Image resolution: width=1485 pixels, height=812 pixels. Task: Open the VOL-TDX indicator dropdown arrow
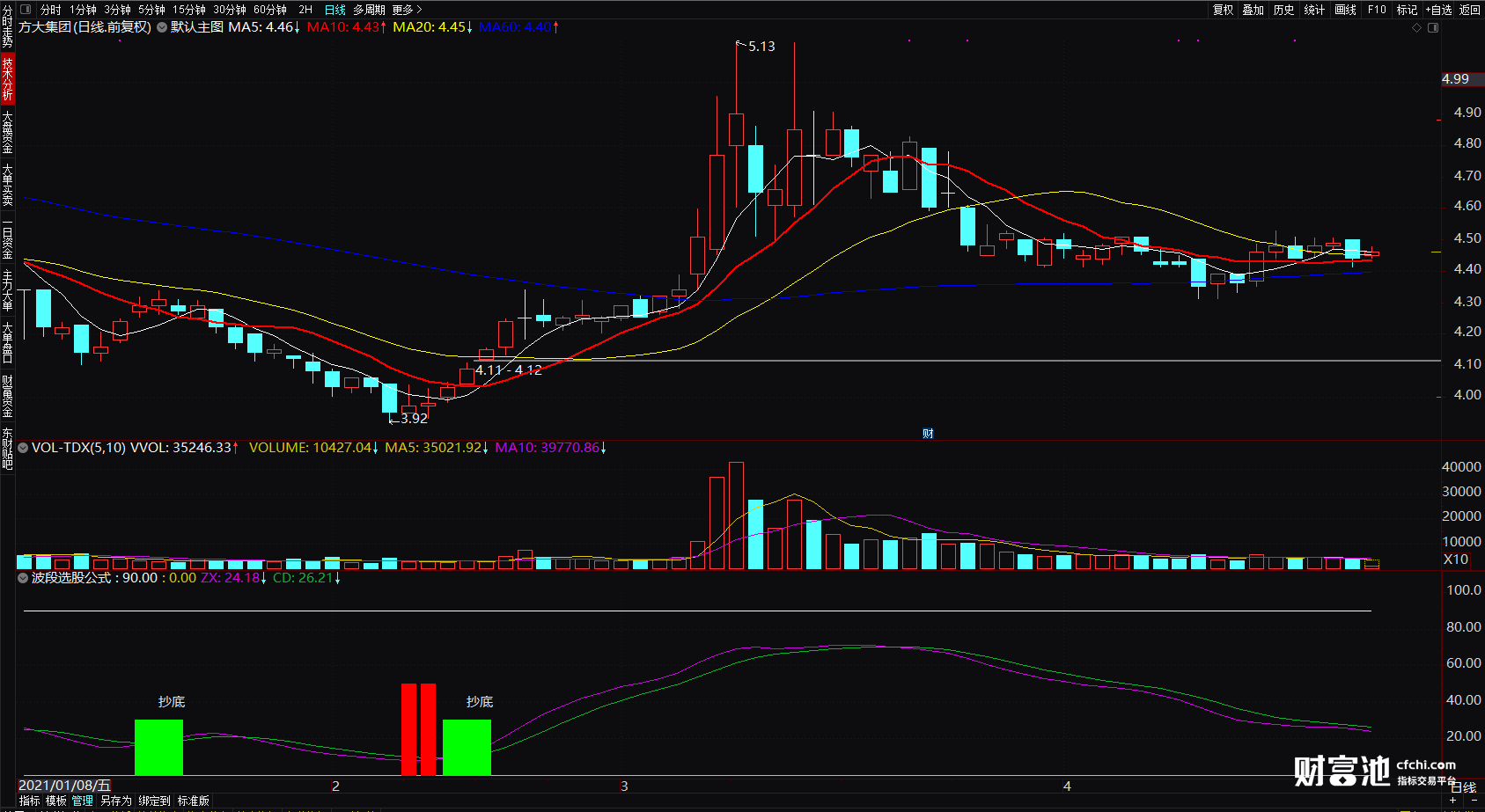23,448
